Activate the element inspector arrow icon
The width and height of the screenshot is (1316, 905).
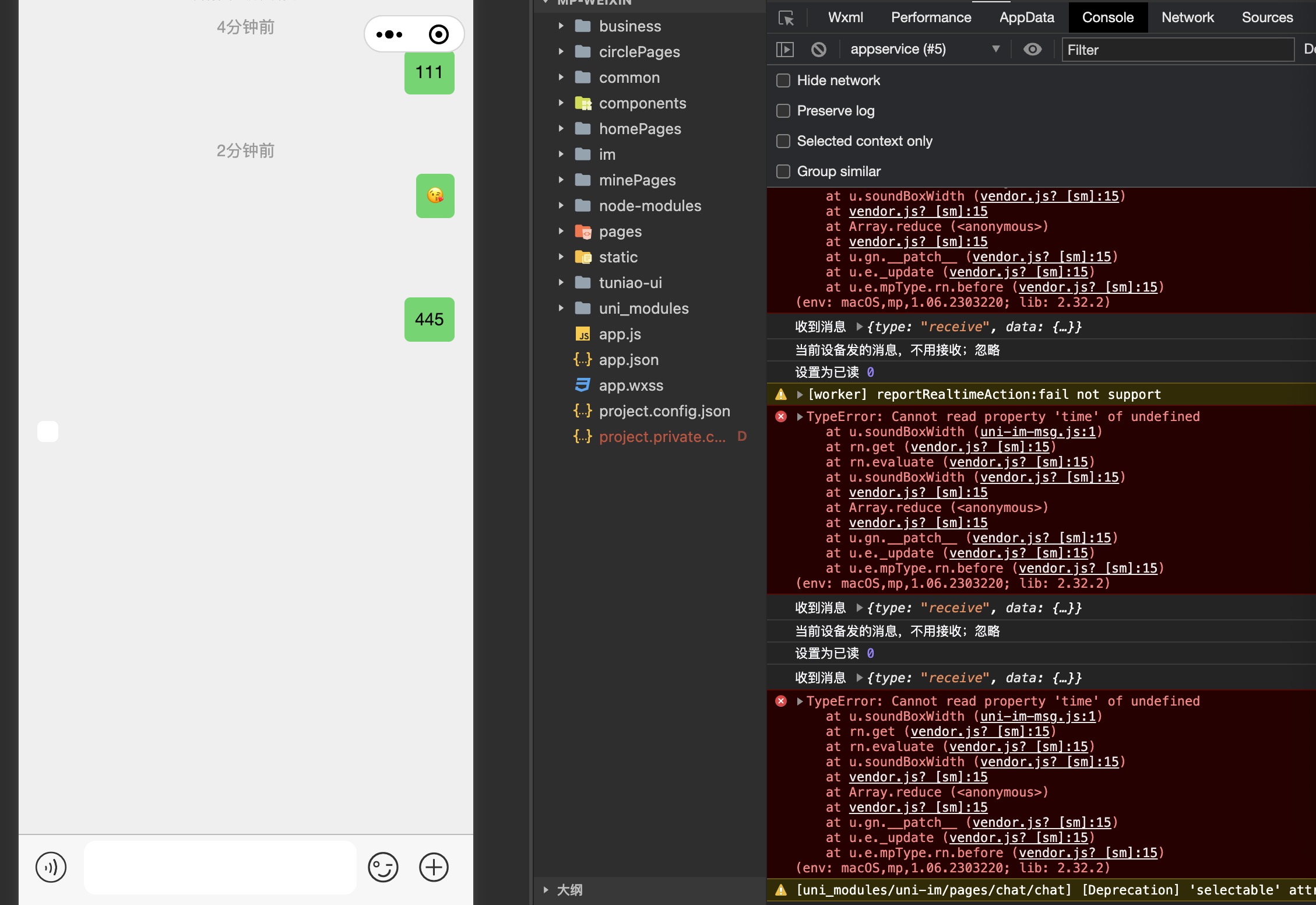[786, 18]
